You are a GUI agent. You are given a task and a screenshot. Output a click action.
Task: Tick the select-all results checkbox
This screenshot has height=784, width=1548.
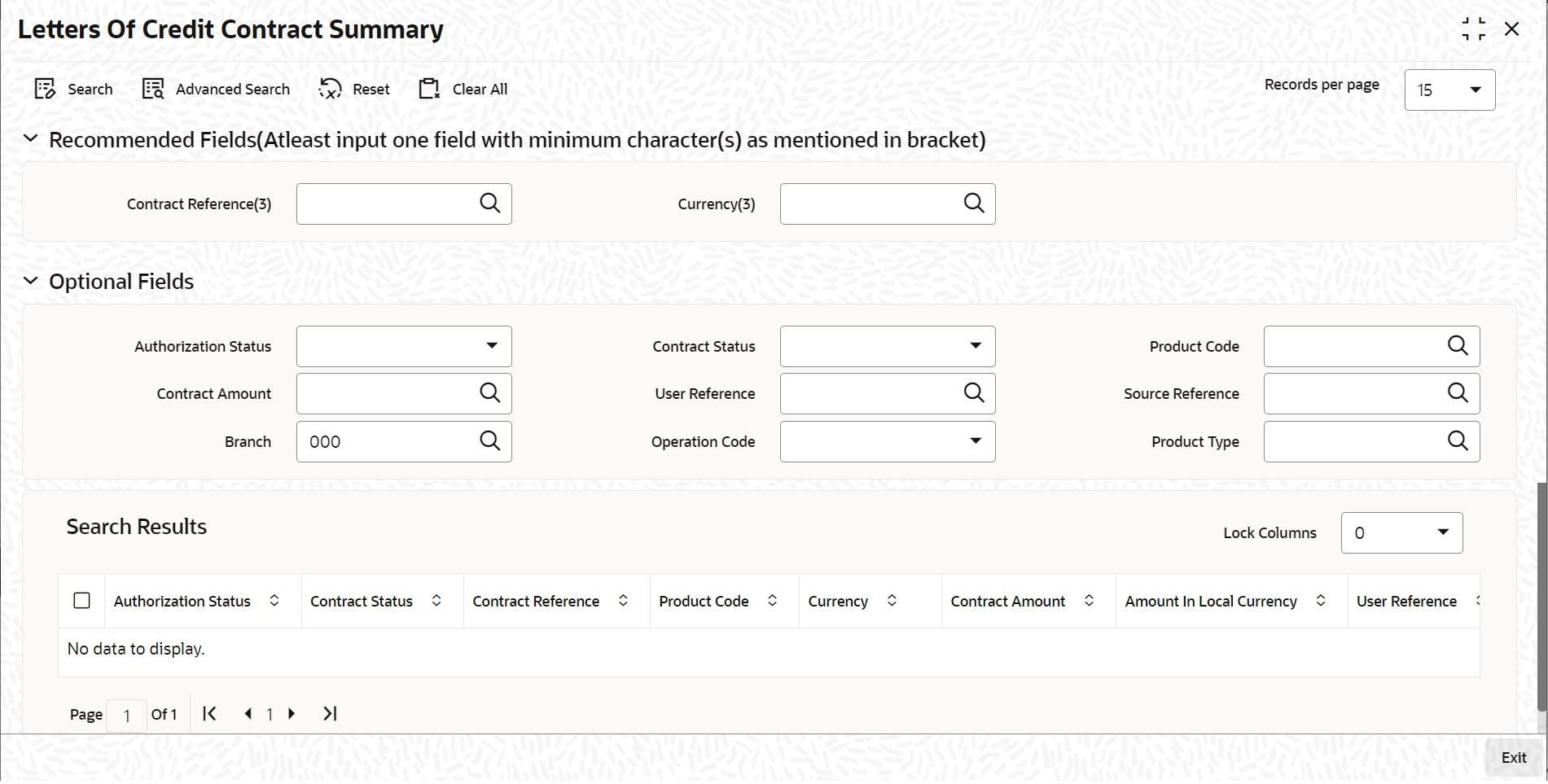(x=81, y=601)
